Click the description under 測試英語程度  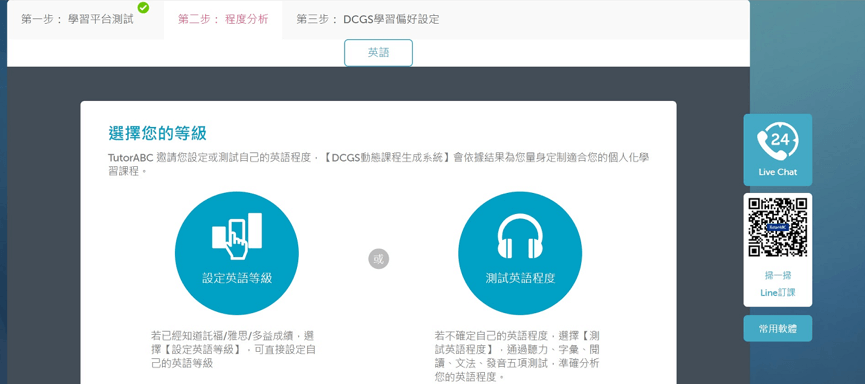(517, 356)
